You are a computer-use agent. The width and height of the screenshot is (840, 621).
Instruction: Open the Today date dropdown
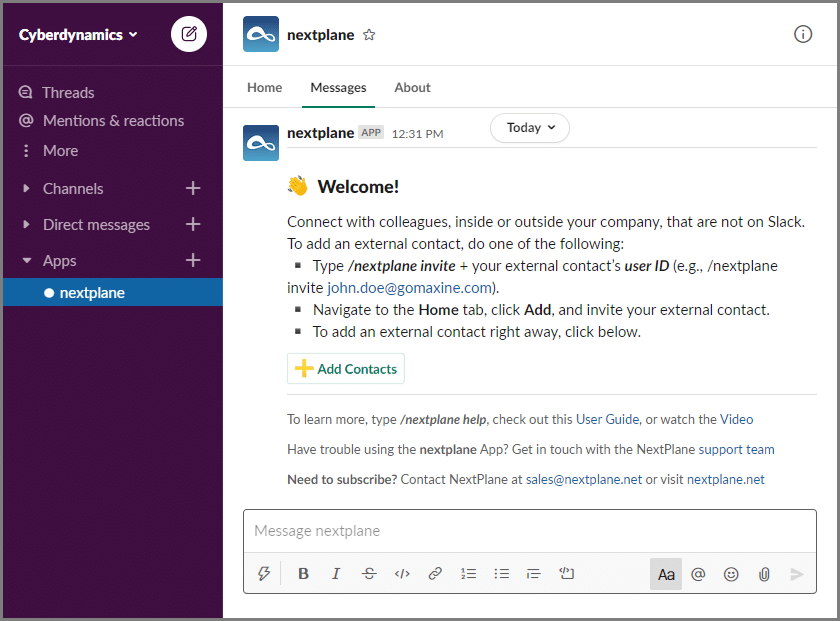pyautogui.click(x=530, y=128)
